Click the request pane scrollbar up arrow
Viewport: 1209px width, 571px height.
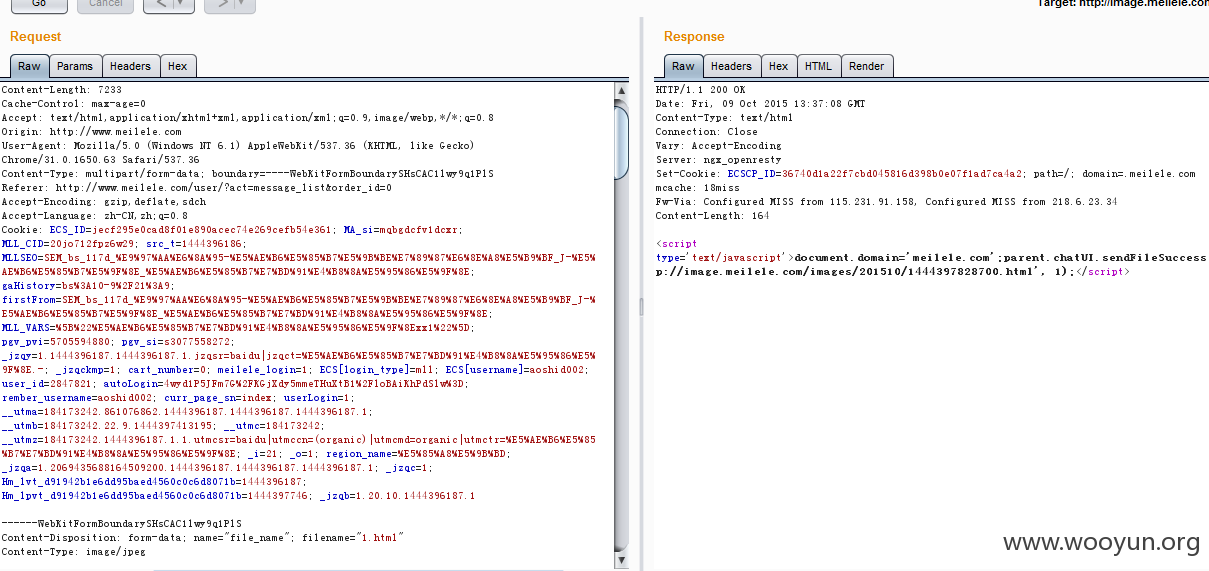click(x=622, y=91)
